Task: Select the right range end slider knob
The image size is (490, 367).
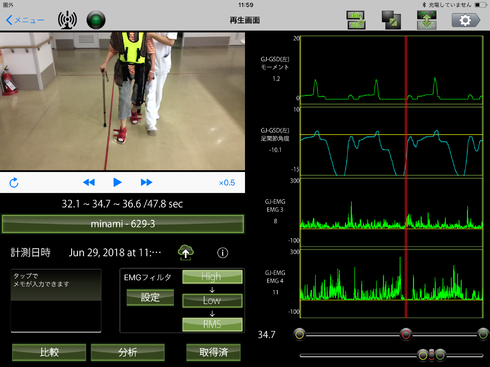Action: [483, 334]
